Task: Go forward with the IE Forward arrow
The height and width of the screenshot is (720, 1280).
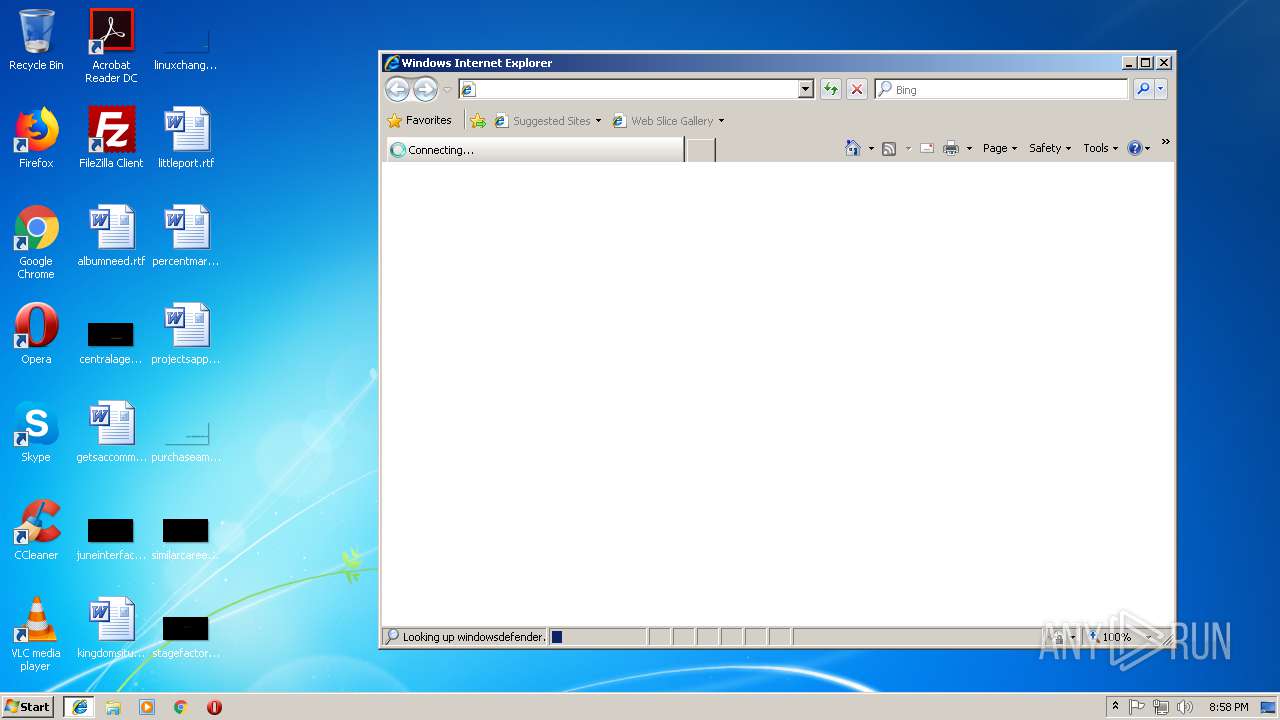Action: (x=425, y=90)
